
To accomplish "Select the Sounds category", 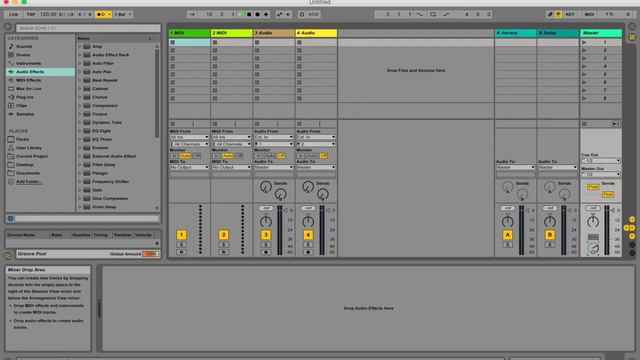I will click(x=24, y=47).
